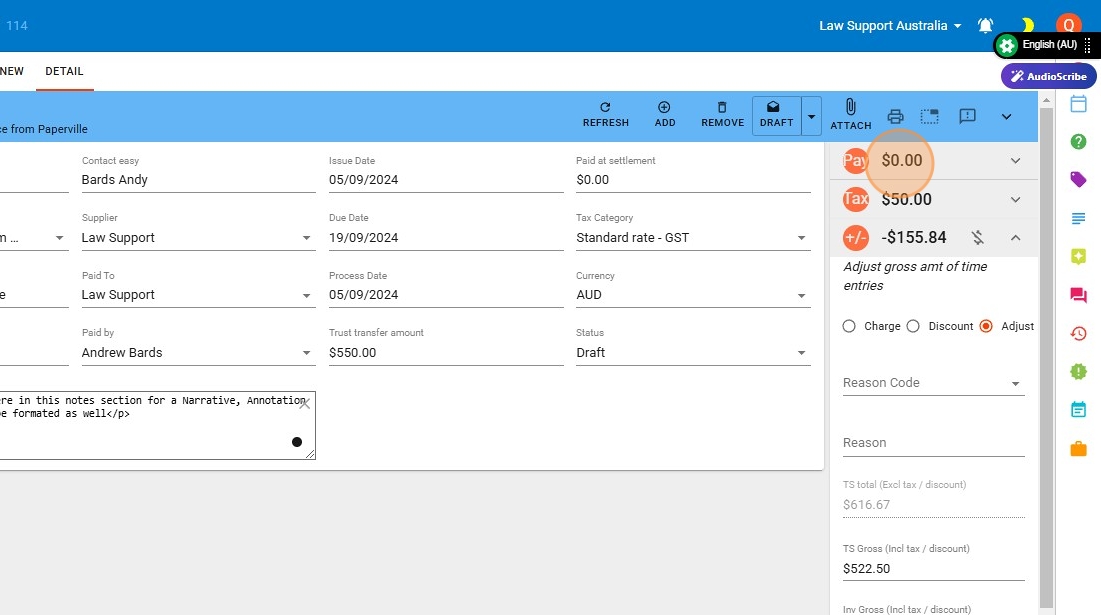
Task: Open the notifications bell
Action: [x=985, y=26]
